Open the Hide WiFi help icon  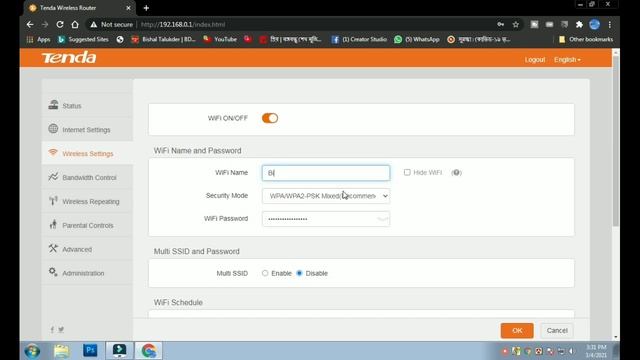coord(456,172)
